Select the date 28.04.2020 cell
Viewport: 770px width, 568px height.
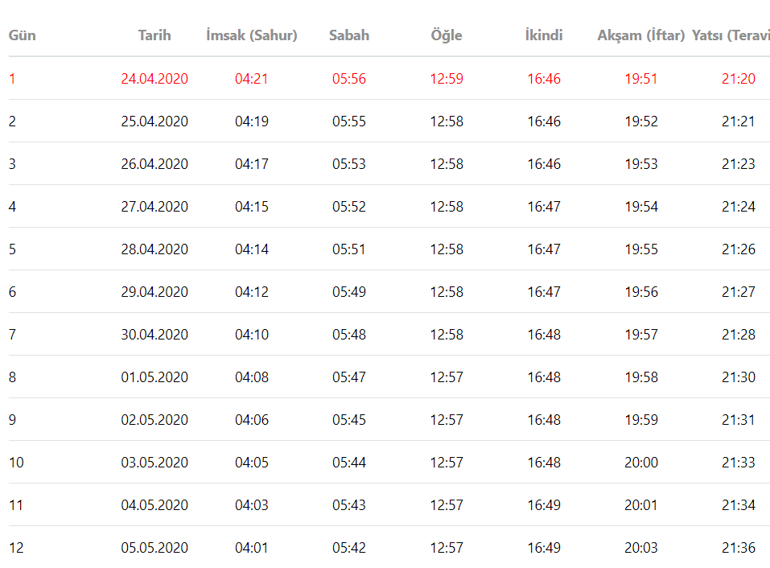tap(154, 249)
